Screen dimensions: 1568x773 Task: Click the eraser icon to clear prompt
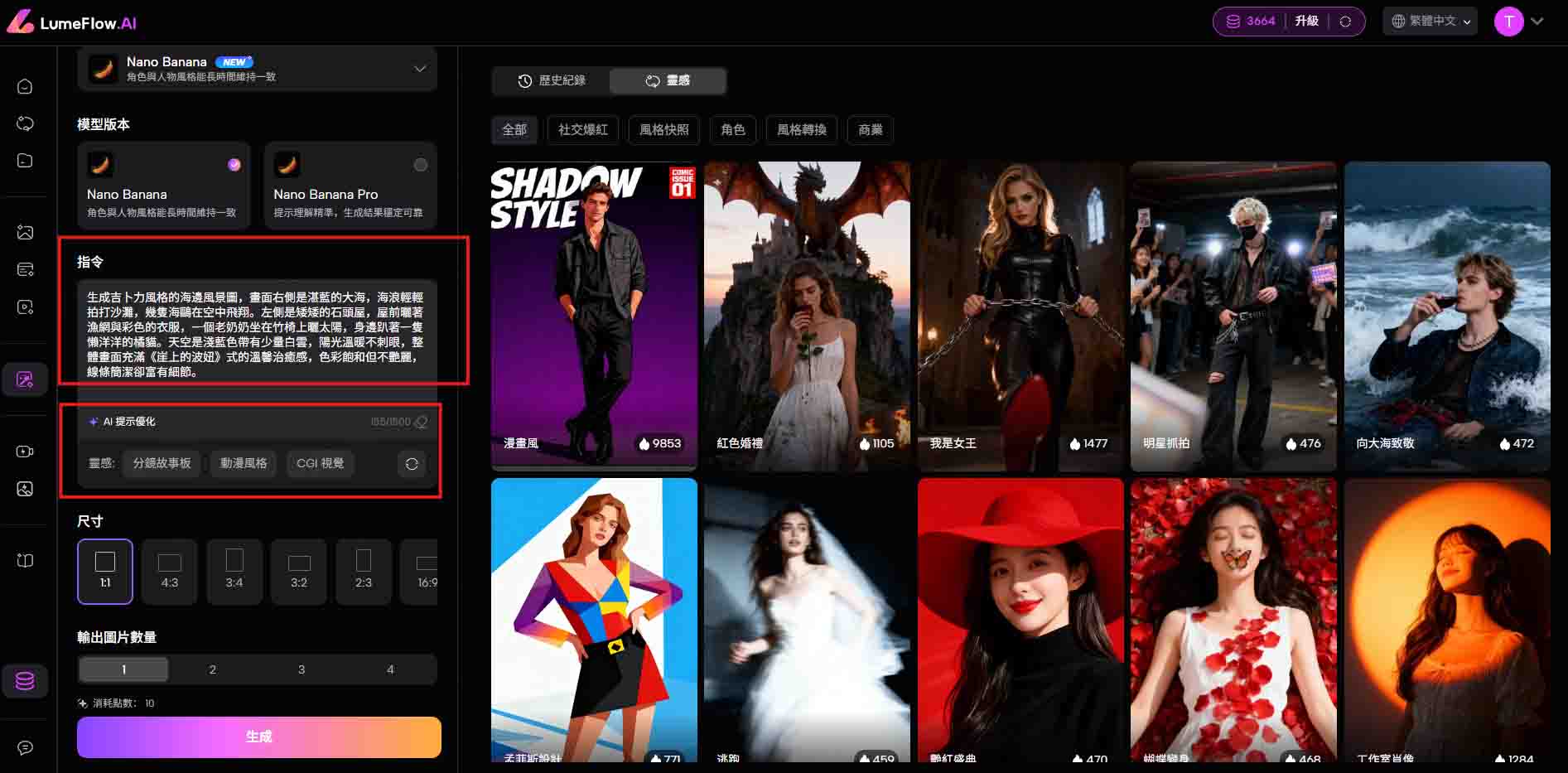point(421,423)
